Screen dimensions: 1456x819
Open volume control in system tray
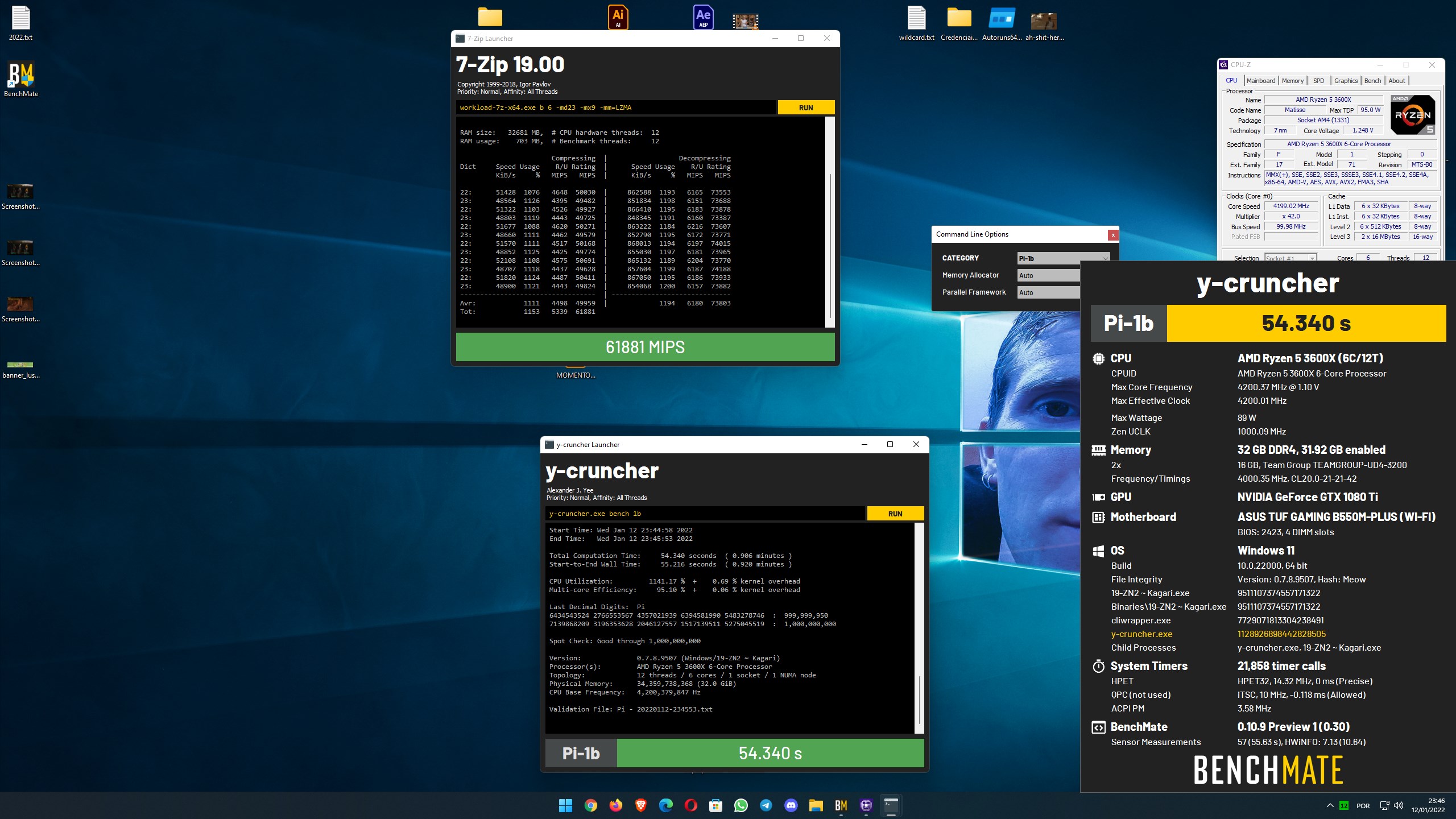point(1399,805)
